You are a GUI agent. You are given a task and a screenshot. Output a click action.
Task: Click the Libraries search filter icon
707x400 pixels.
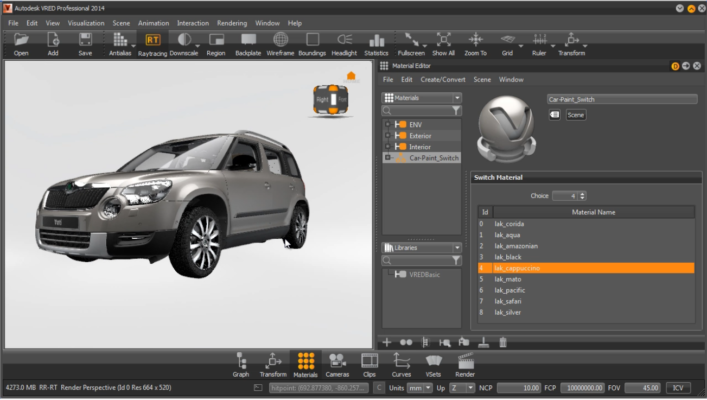click(456, 260)
